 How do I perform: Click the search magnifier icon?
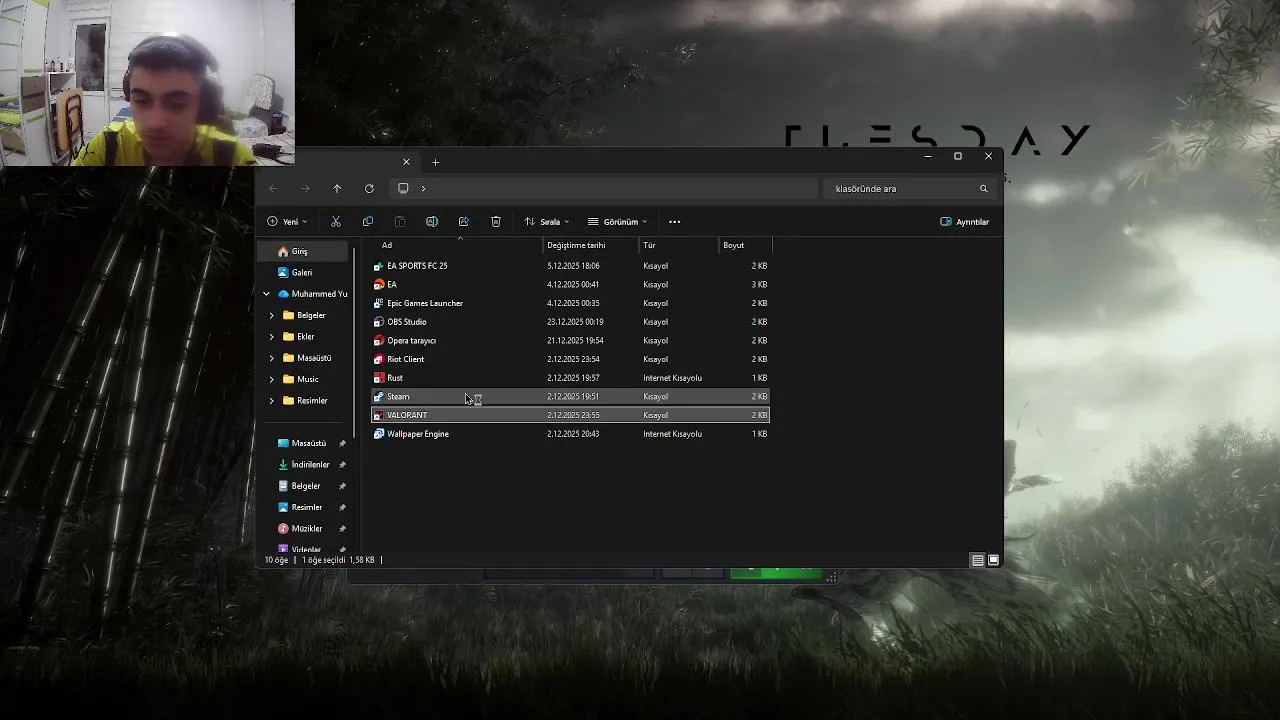(x=983, y=188)
